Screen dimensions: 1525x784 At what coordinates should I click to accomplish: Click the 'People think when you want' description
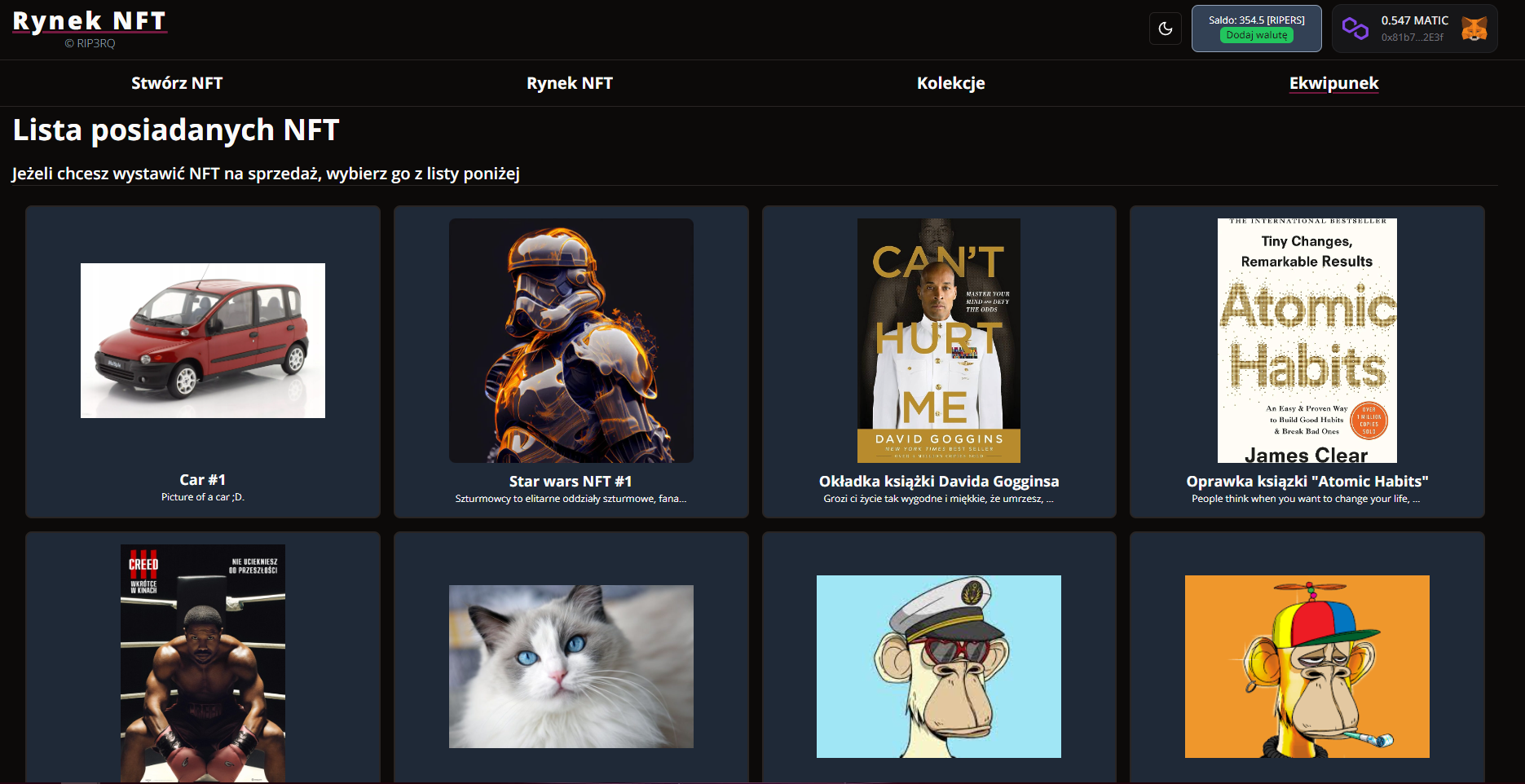[1307, 499]
